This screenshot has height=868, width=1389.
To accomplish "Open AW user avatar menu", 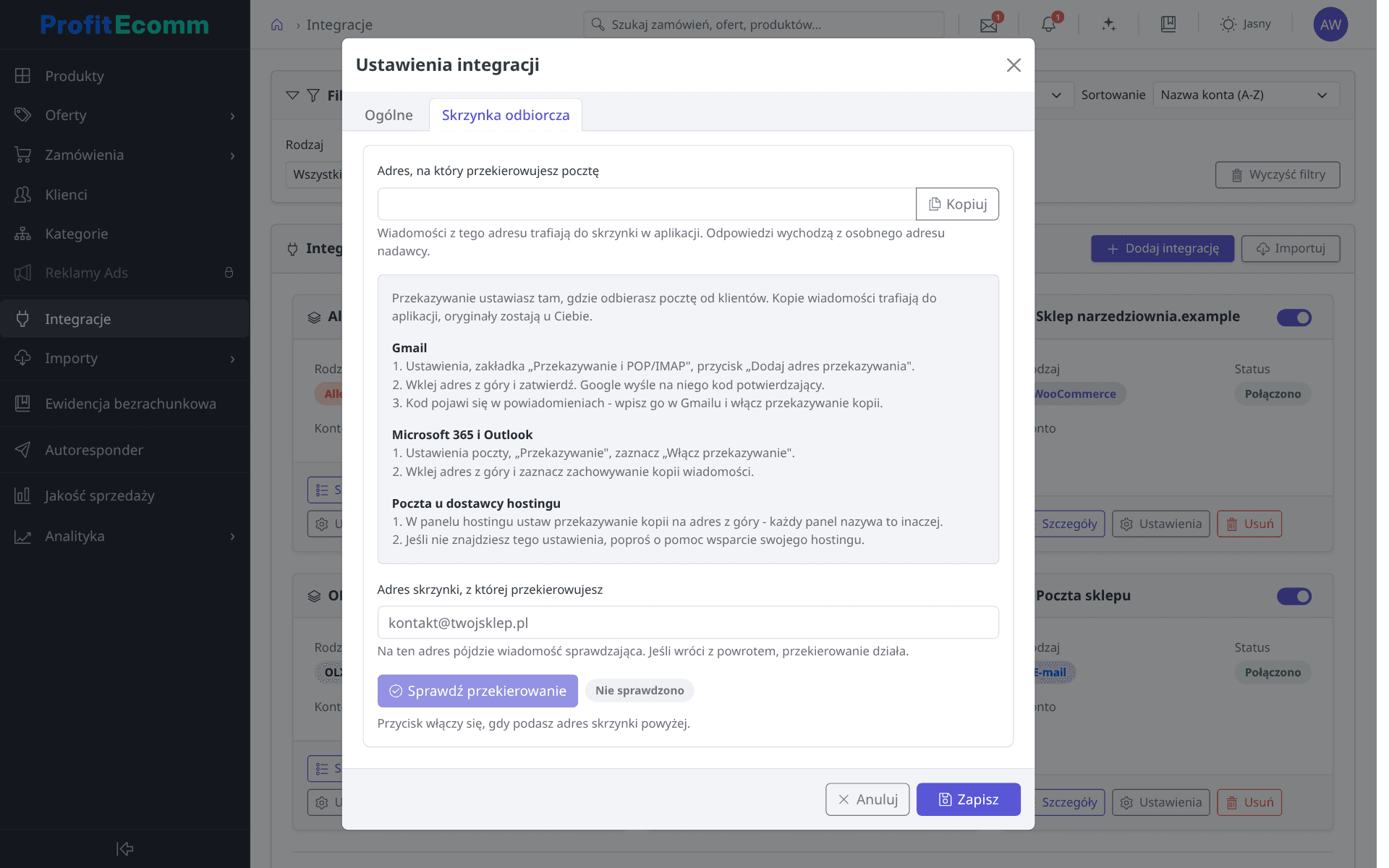I will pyautogui.click(x=1330, y=25).
